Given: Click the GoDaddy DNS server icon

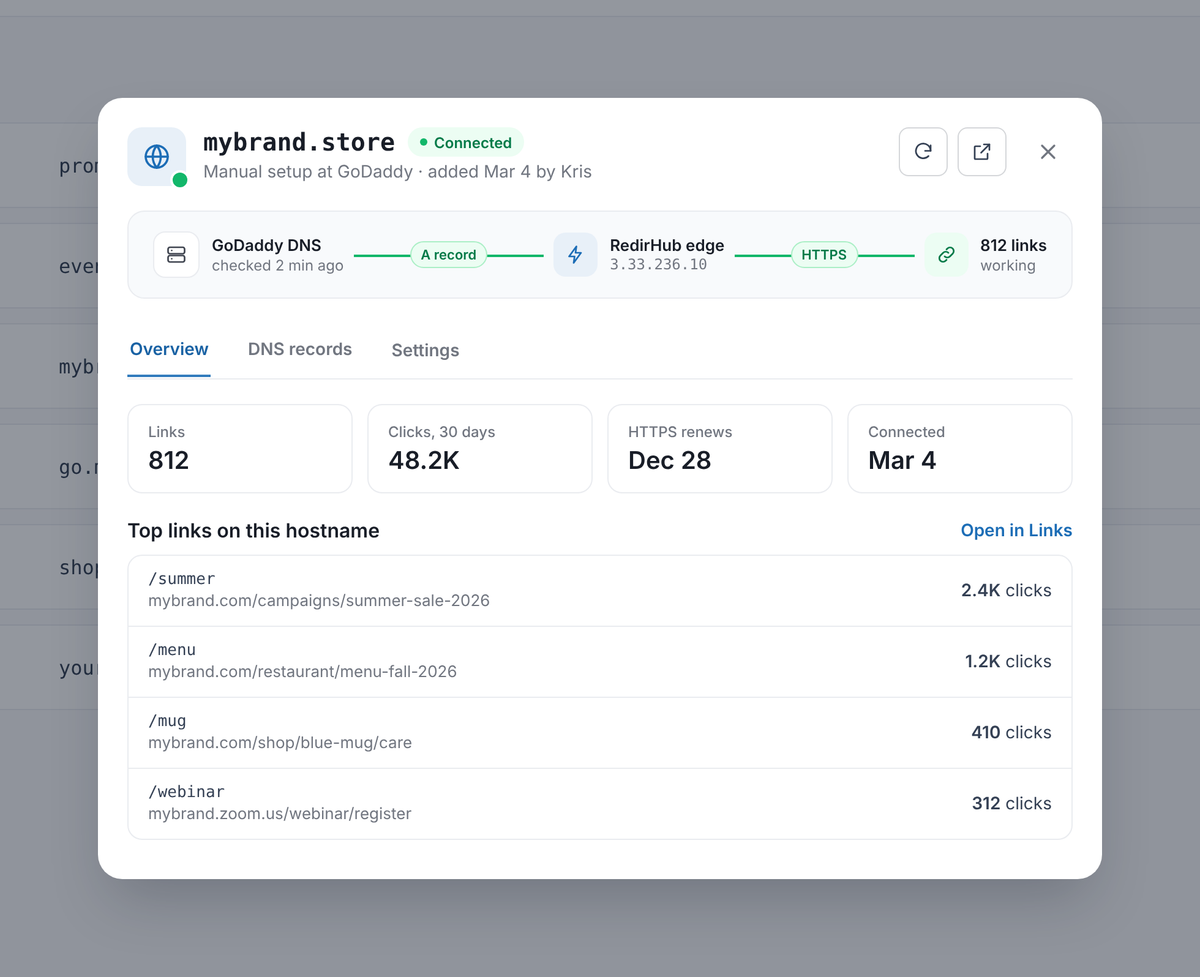Looking at the screenshot, I should [176, 255].
